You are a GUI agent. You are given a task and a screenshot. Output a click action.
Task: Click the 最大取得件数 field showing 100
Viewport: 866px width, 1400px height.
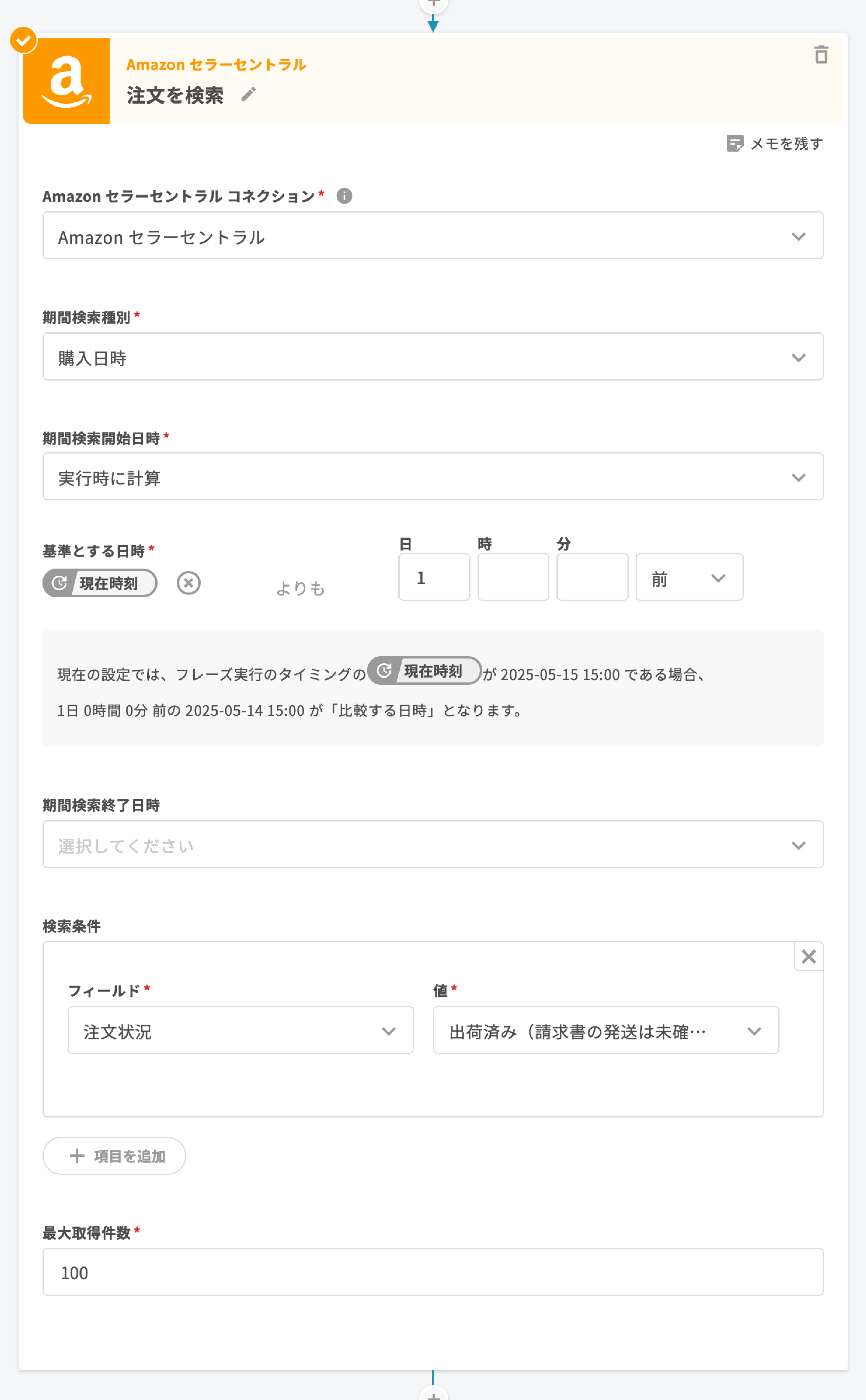[432, 1272]
